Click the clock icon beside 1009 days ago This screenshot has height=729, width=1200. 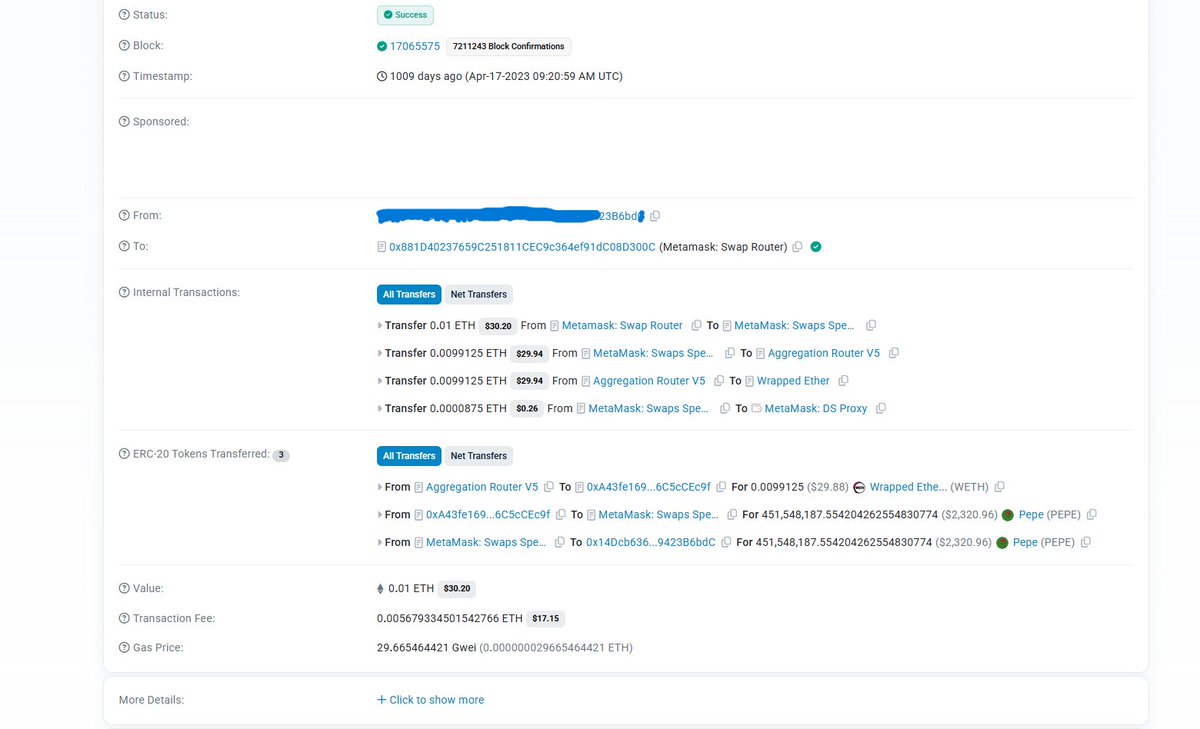(x=381, y=76)
